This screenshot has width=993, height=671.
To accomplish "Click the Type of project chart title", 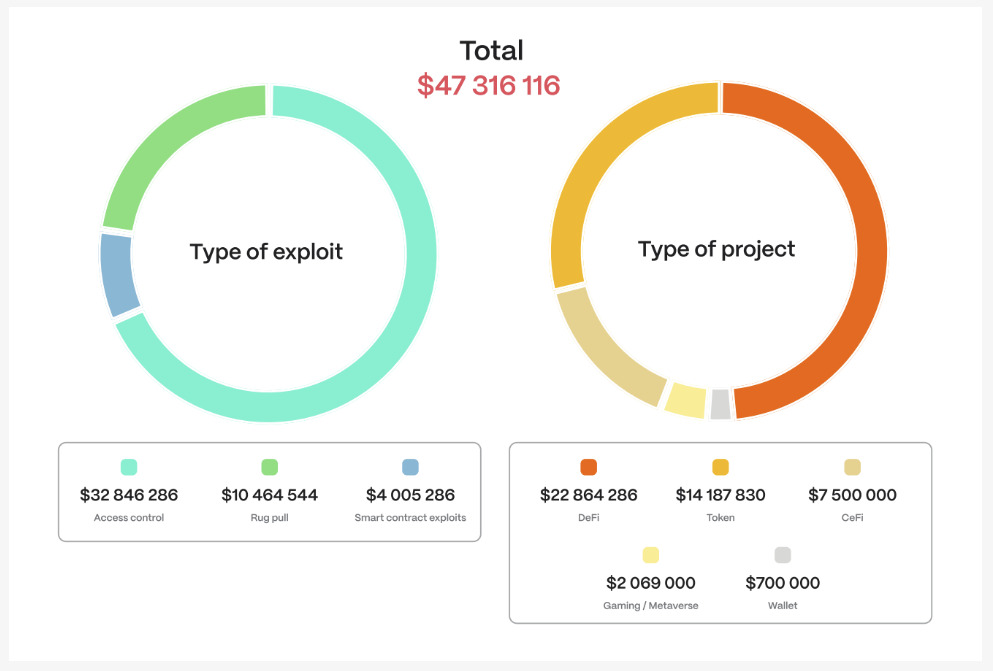I will click(x=718, y=248).
